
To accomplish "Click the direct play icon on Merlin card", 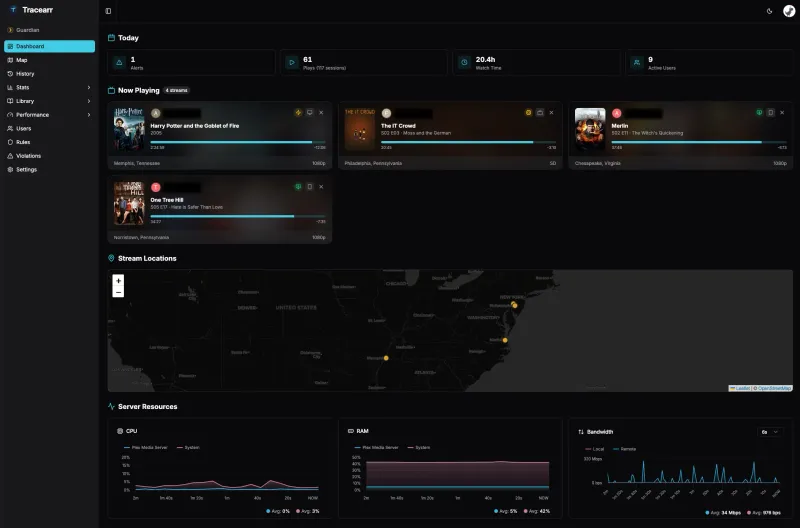I will 759,113.
